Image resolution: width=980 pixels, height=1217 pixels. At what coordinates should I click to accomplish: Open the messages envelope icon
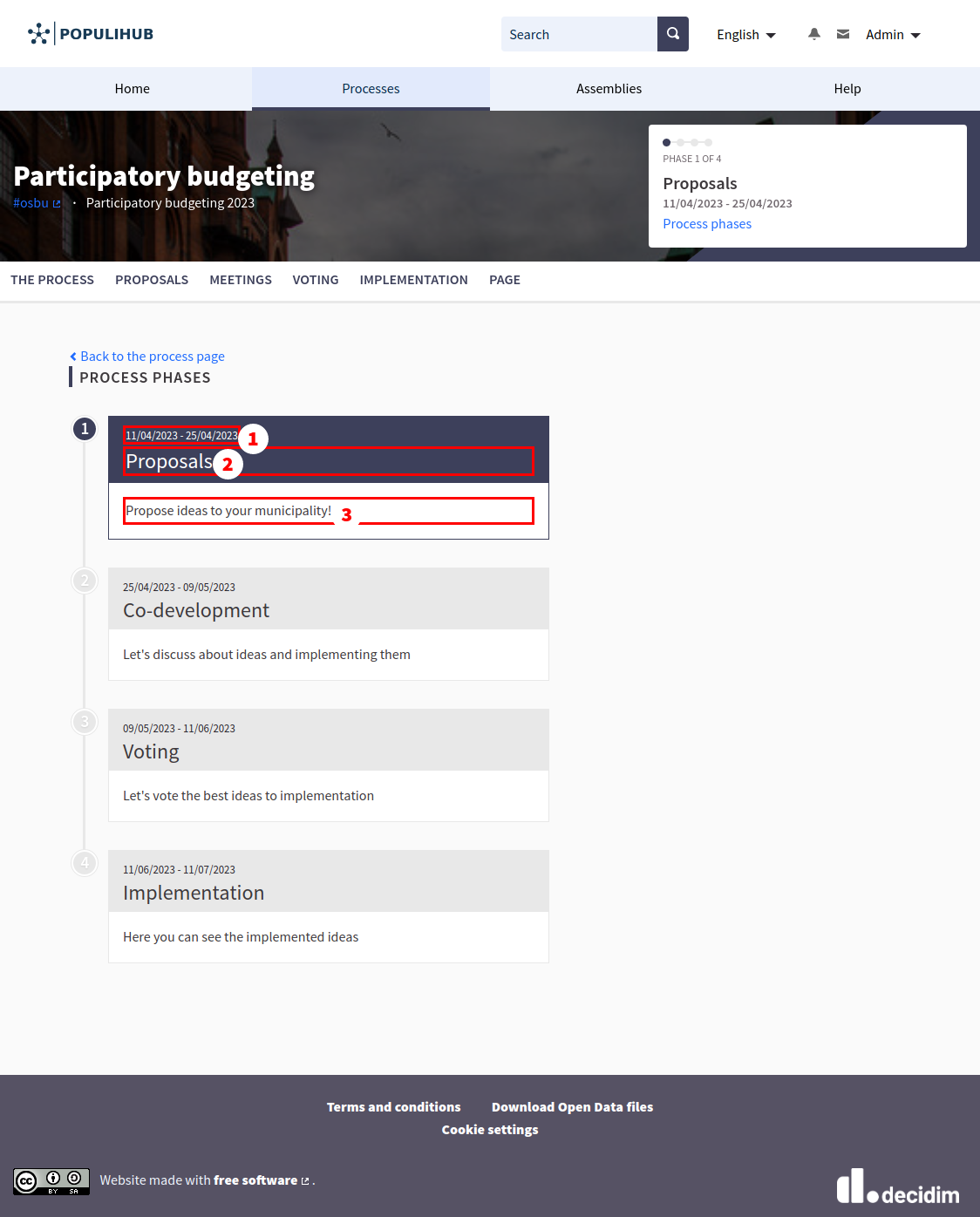pyautogui.click(x=842, y=34)
